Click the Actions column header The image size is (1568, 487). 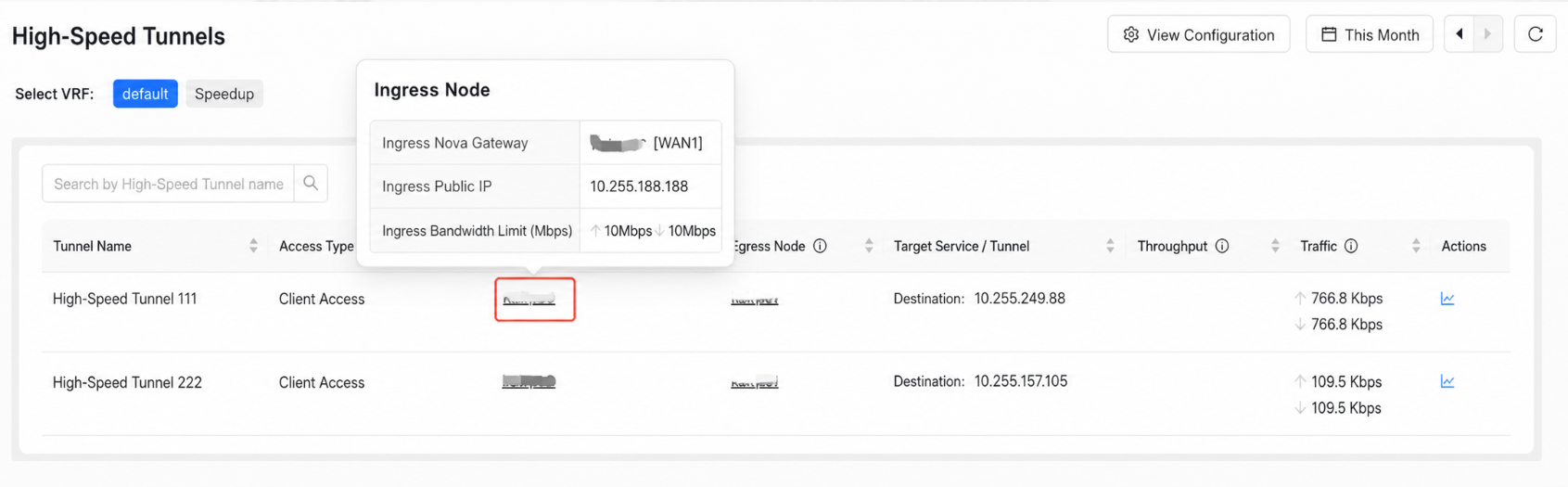pos(1463,246)
